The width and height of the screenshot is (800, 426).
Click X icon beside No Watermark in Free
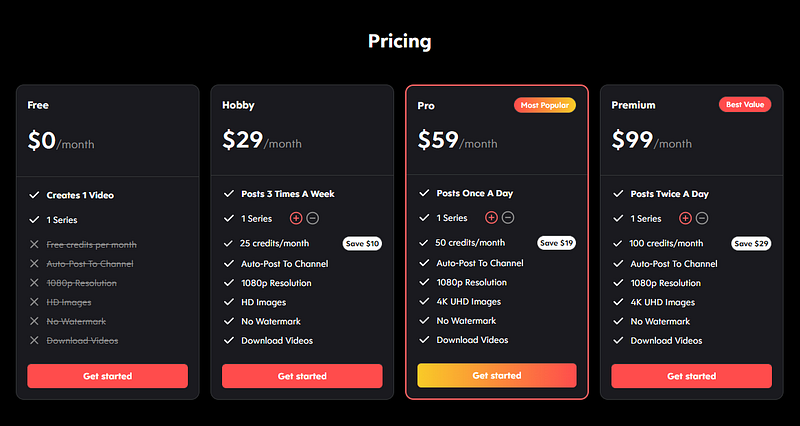(x=34, y=321)
